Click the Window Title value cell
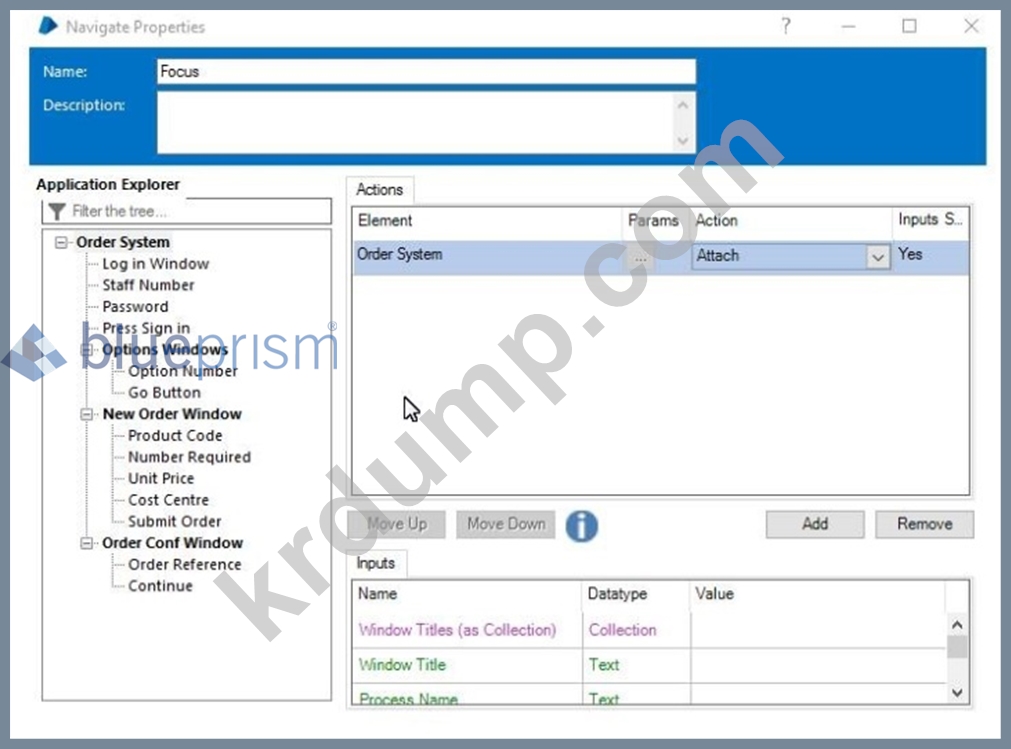Image resolution: width=1011 pixels, height=749 pixels. [815, 665]
